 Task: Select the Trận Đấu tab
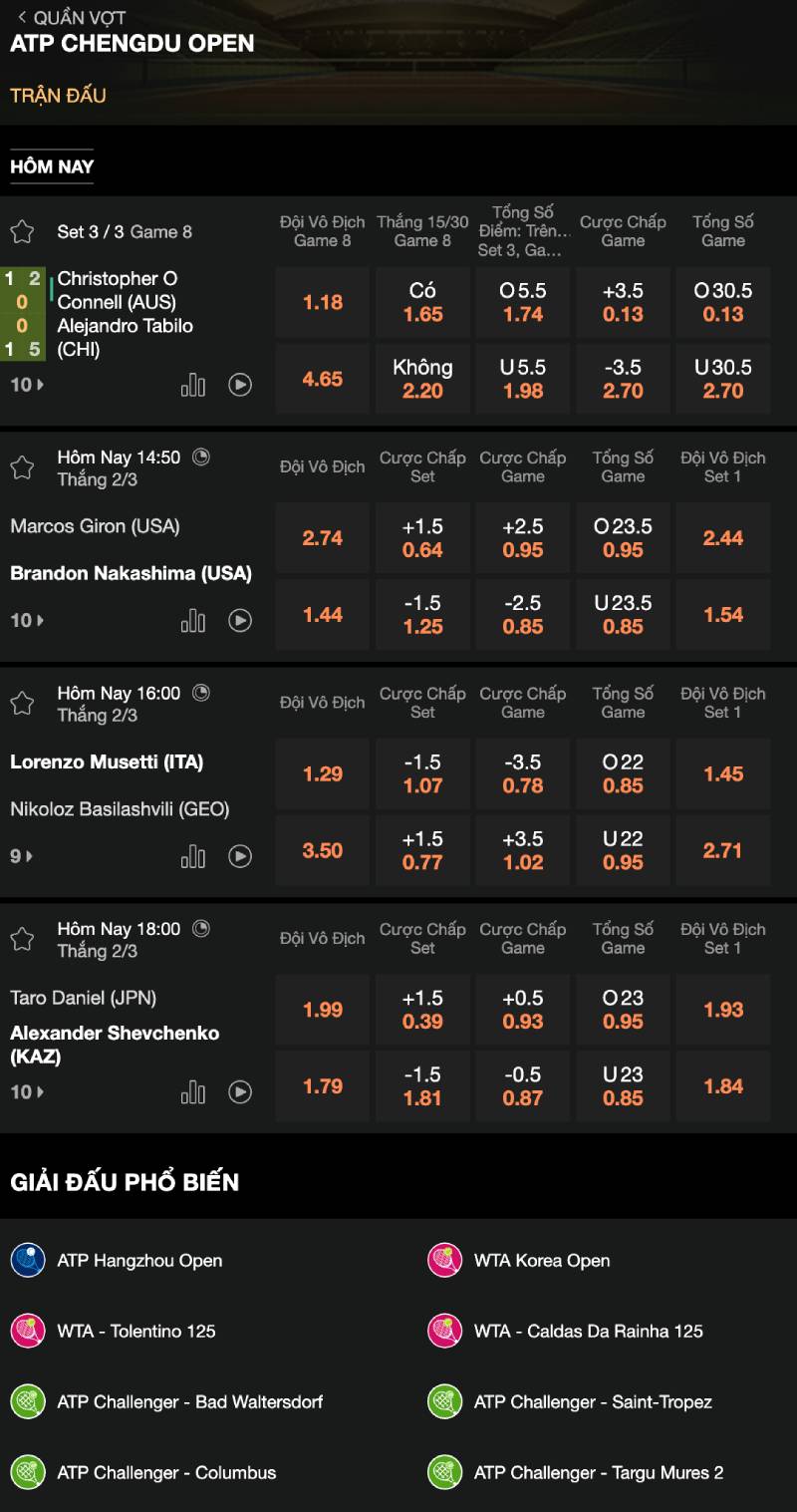(58, 96)
